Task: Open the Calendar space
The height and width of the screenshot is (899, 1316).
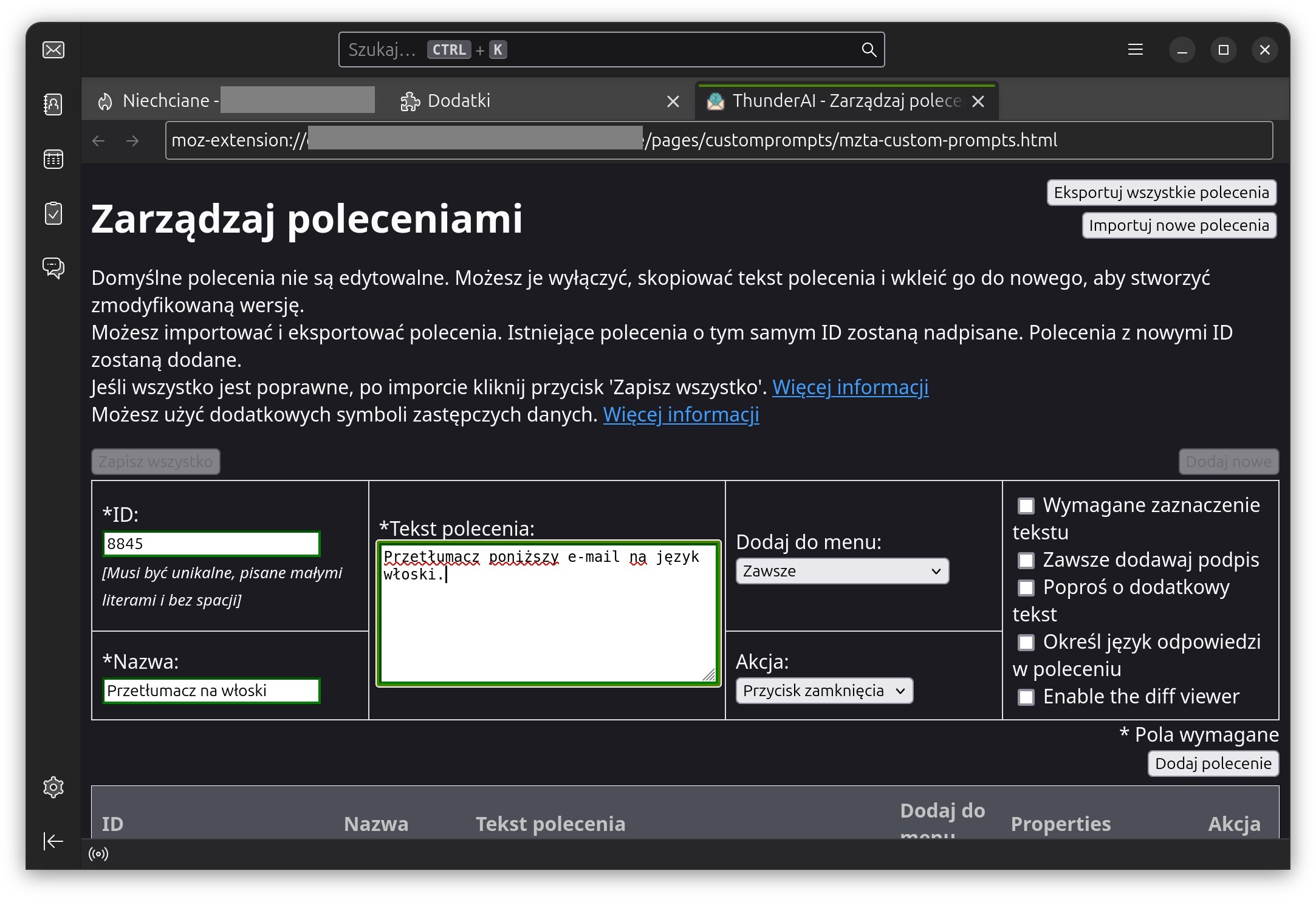Action: (x=53, y=159)
